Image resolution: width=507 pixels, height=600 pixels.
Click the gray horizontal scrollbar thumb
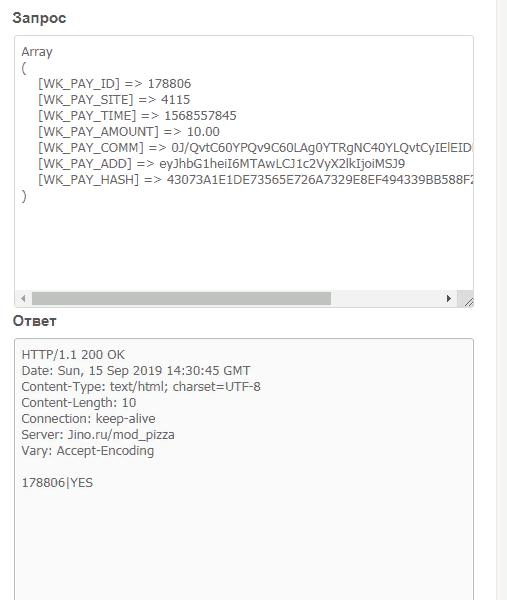click(181, 298)
